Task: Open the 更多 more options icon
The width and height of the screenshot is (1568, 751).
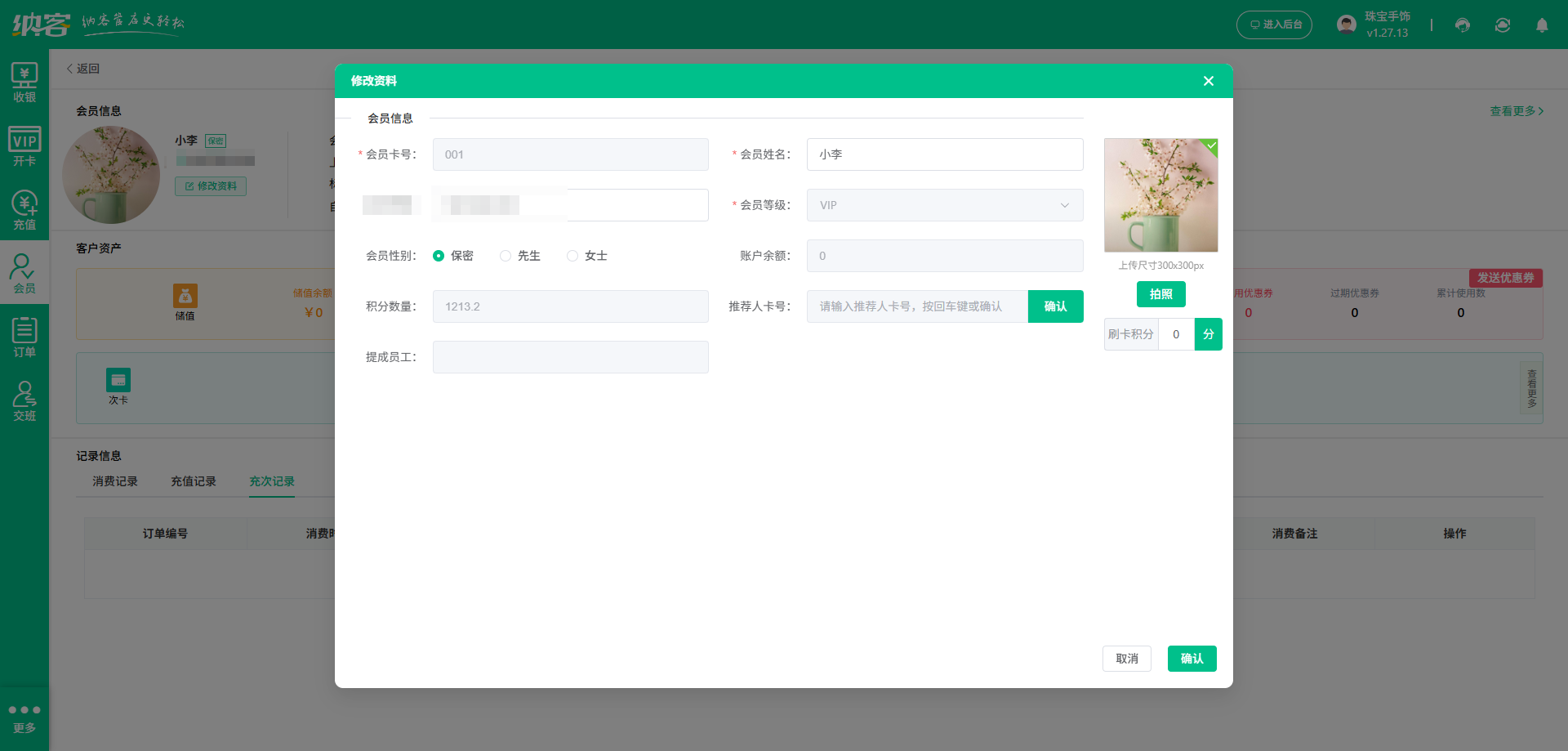Action: pos(24,717)
